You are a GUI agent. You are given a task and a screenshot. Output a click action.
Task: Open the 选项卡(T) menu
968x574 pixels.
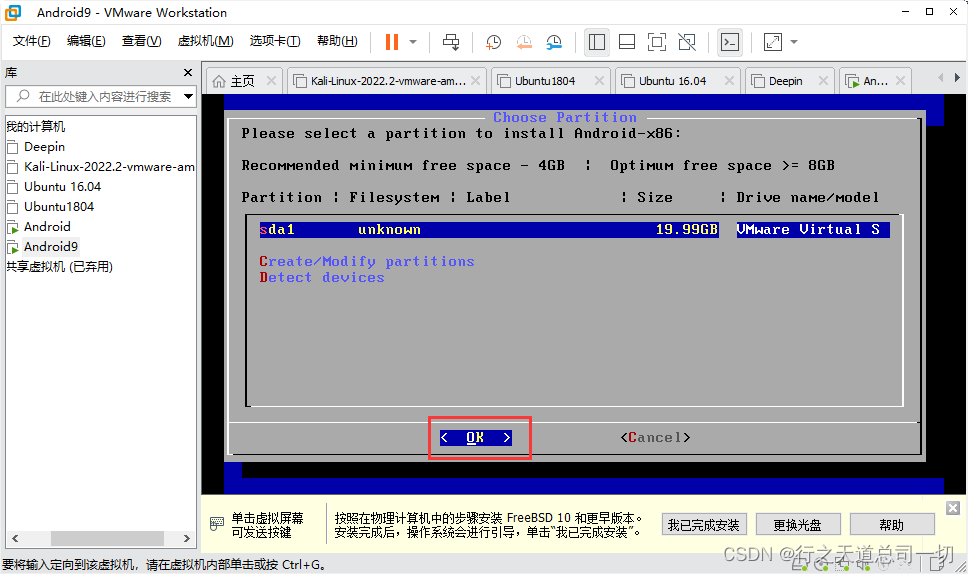[275, 41]
